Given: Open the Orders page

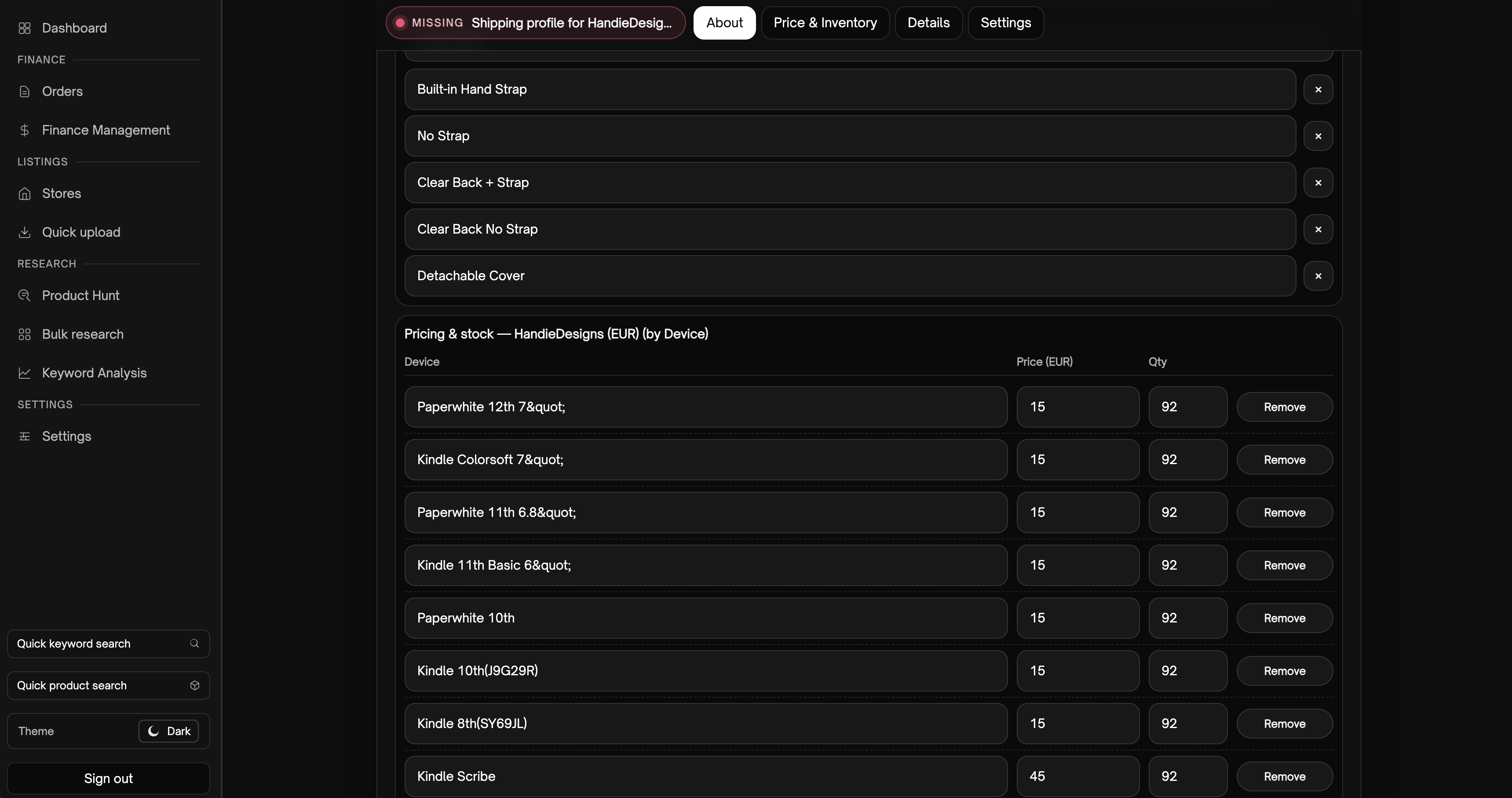Looking at the screenshot, I should 62,92.
